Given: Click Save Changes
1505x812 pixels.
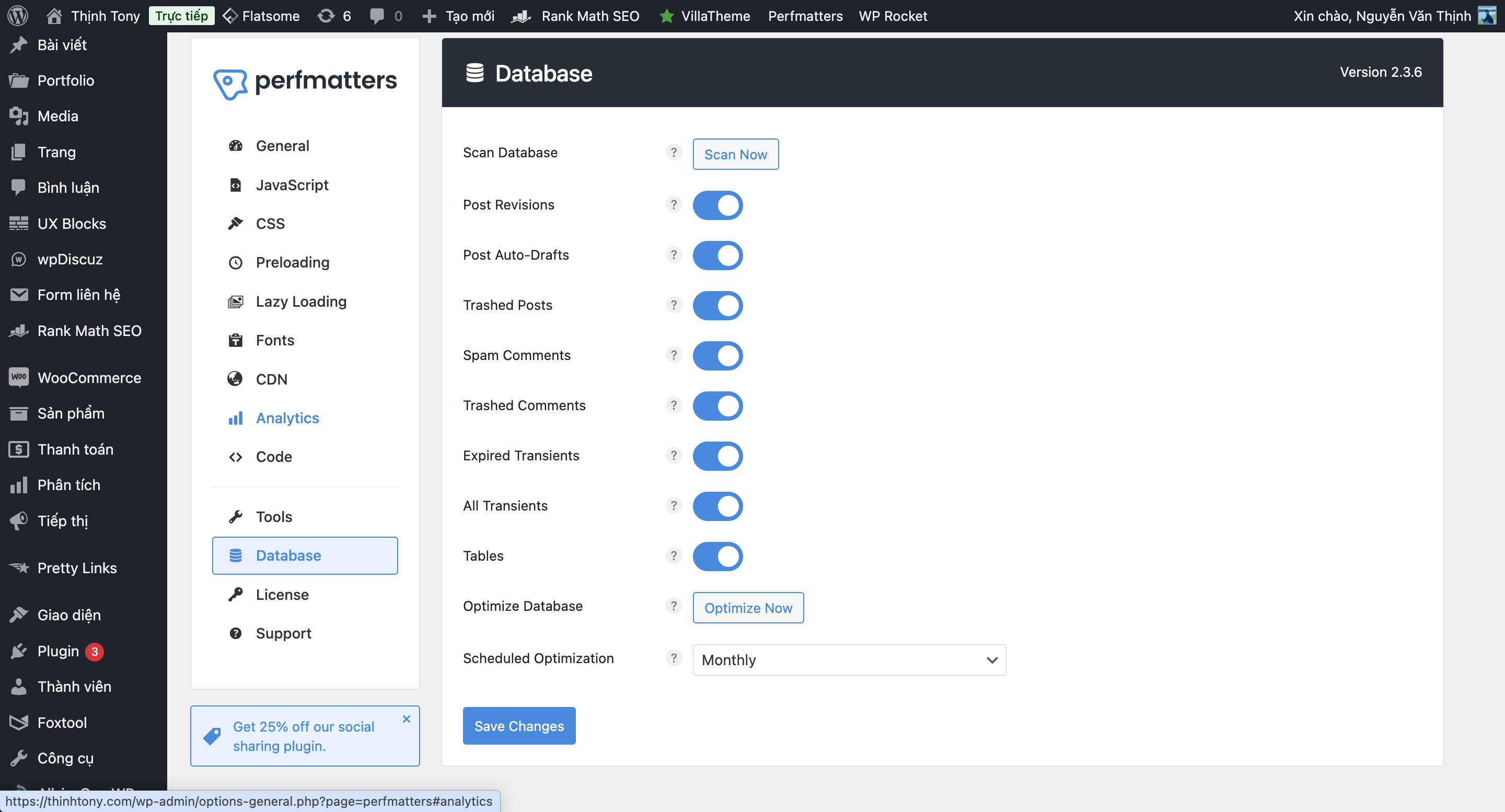Looking at the screenshot, I should [x=519, y=726].
